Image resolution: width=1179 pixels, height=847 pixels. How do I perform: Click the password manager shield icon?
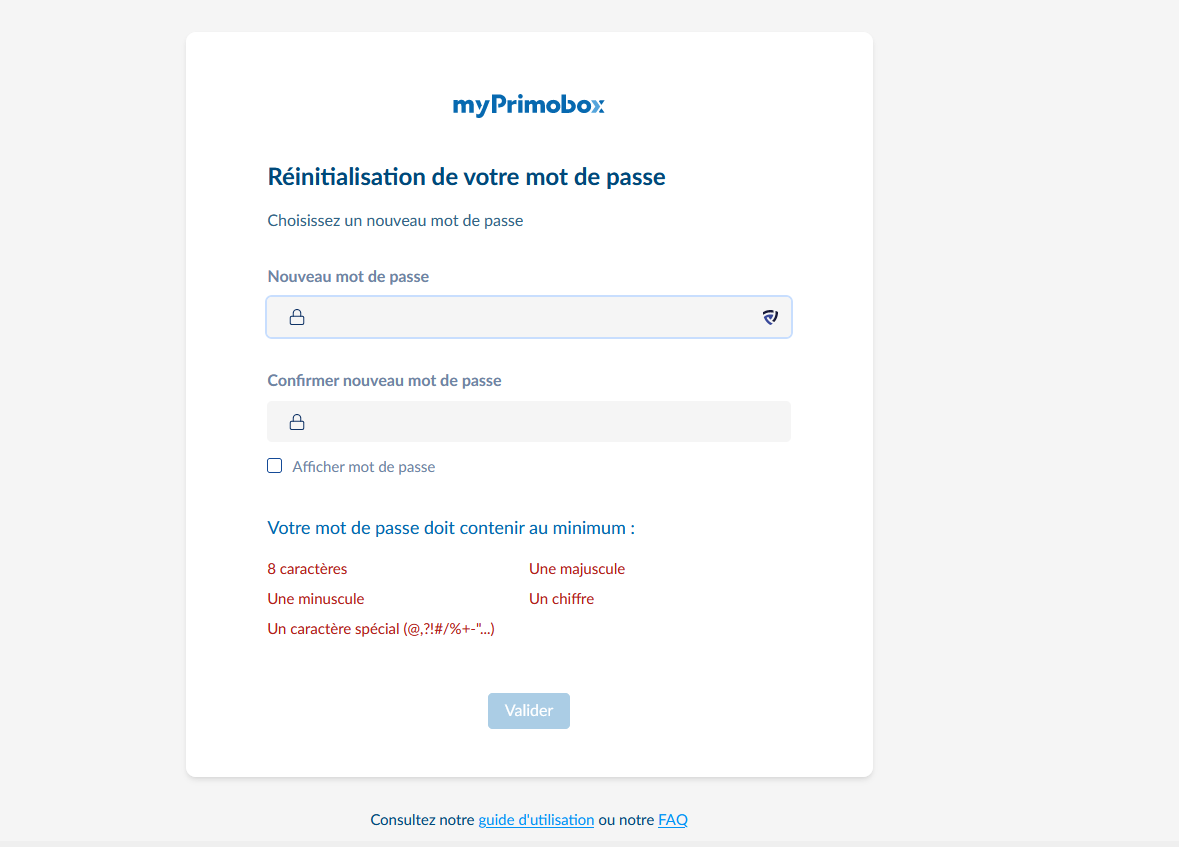[x=770, y=318]
